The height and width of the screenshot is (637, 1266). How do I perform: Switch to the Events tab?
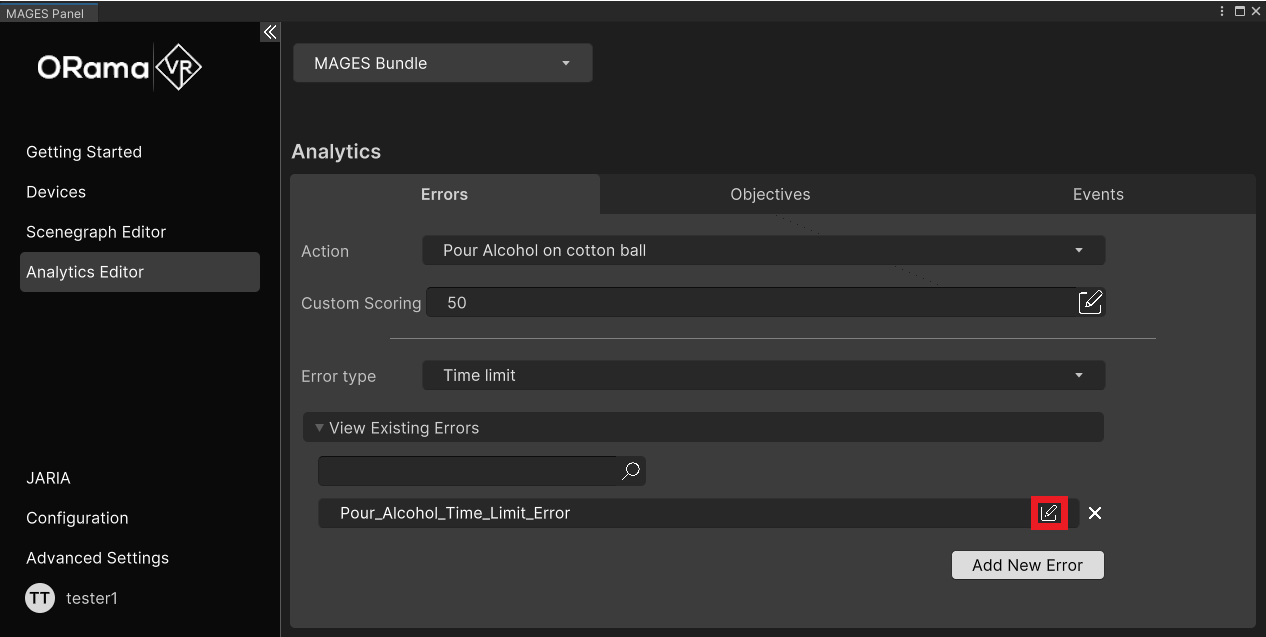point(1098,194)
